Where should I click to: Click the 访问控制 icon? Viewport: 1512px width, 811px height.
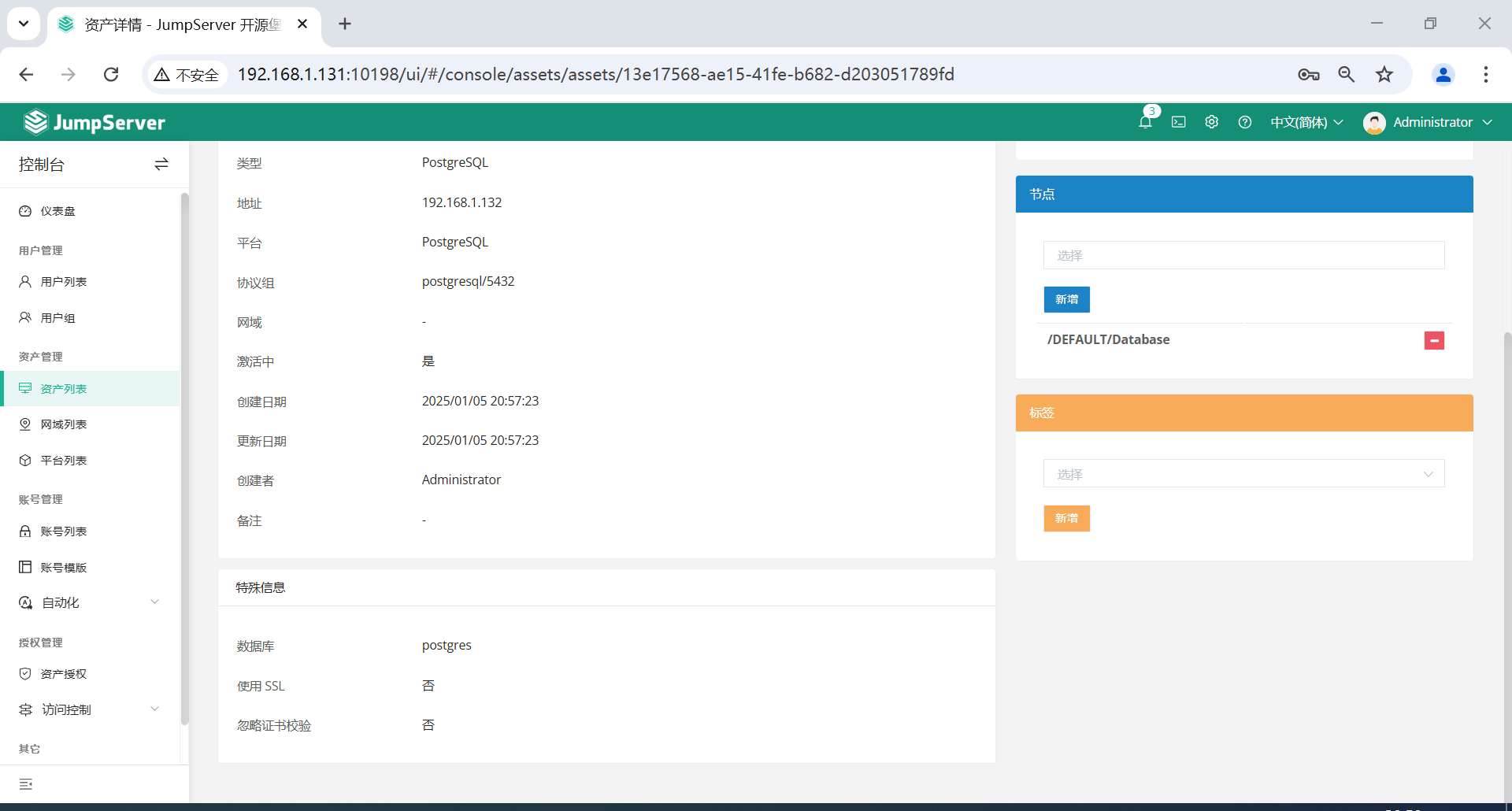tap(25, 709)
